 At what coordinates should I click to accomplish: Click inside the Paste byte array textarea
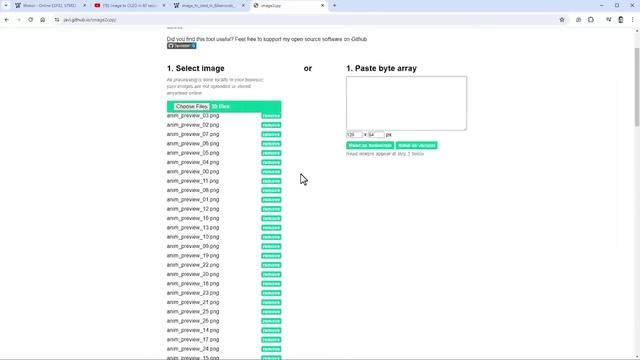406,103
